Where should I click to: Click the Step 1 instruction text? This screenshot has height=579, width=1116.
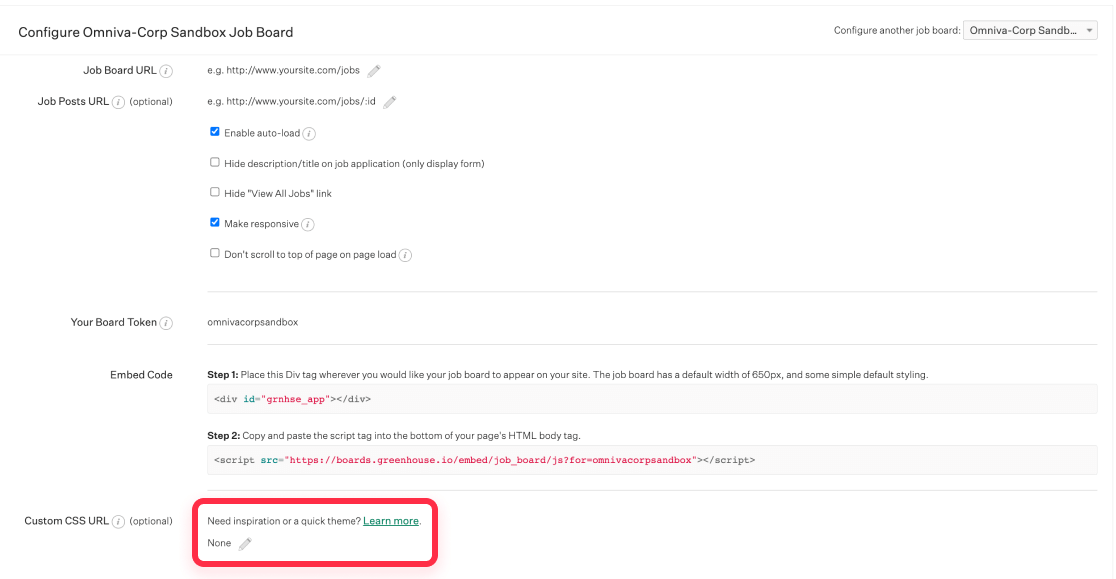click(x=567, y=375)
